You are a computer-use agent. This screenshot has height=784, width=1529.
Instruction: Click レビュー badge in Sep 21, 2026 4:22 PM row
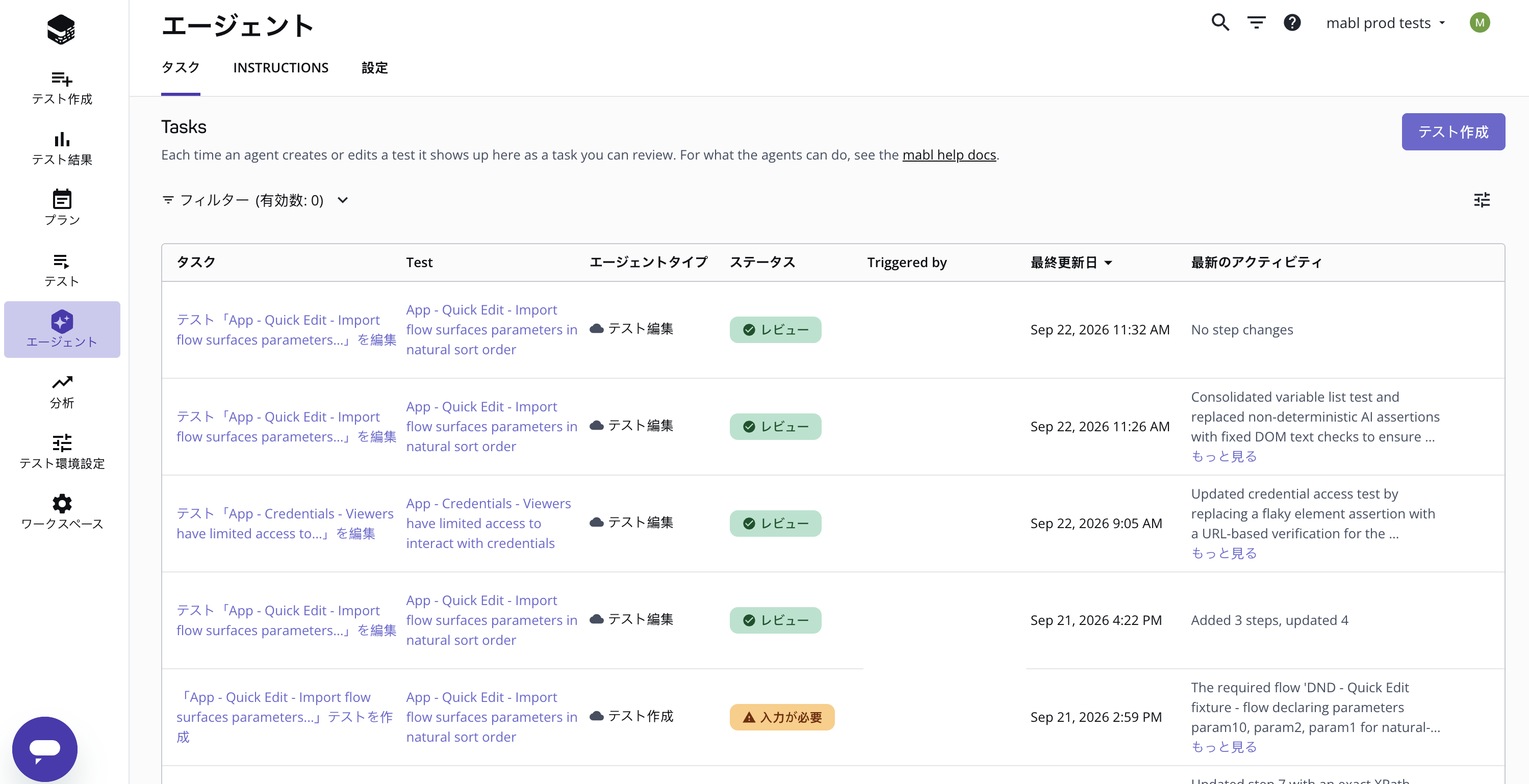click(775, 620)
